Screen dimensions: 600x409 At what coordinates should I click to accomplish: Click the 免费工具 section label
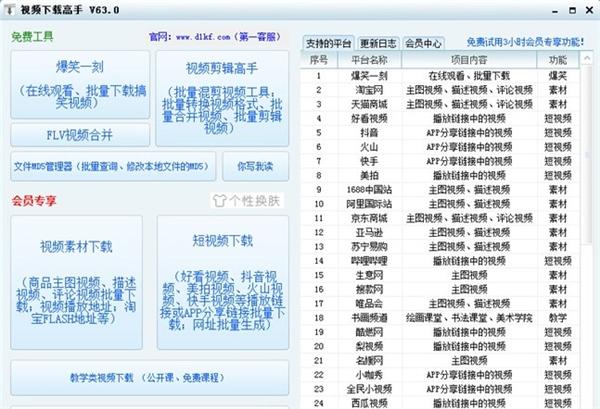[x=32, y=37]
